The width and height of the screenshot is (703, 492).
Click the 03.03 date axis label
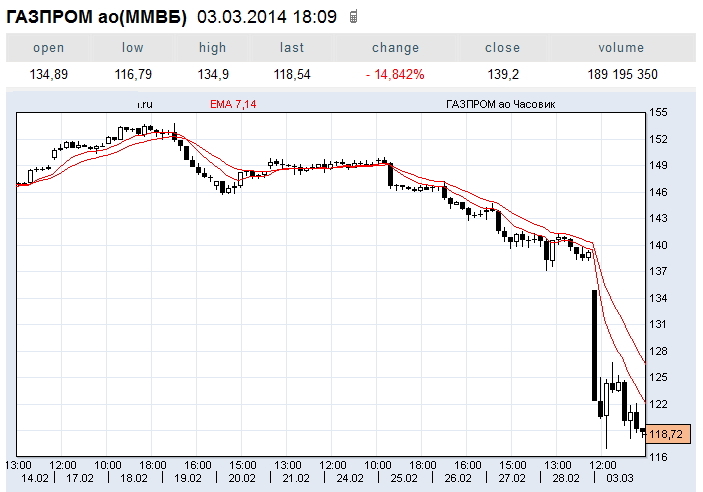[620, 478]
